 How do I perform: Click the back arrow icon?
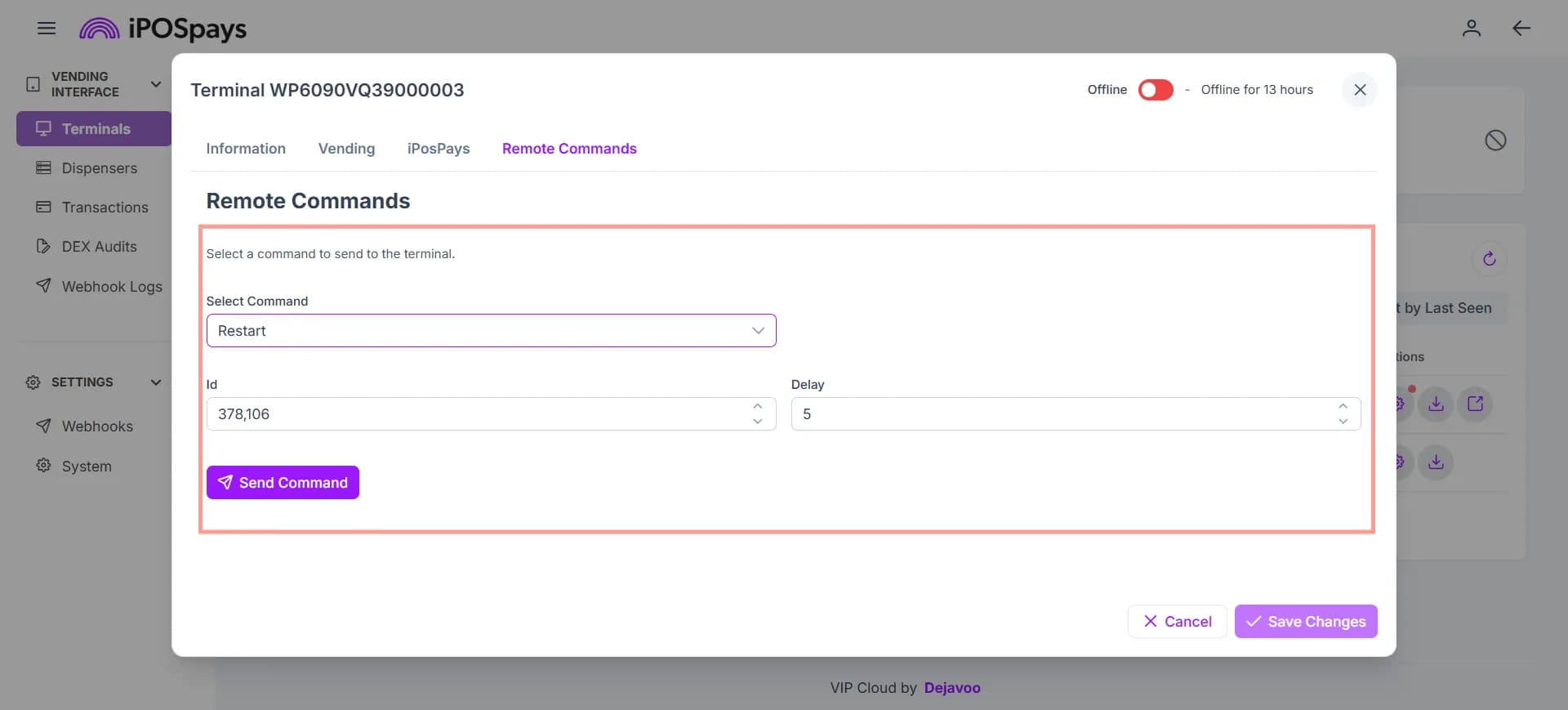1521,29
